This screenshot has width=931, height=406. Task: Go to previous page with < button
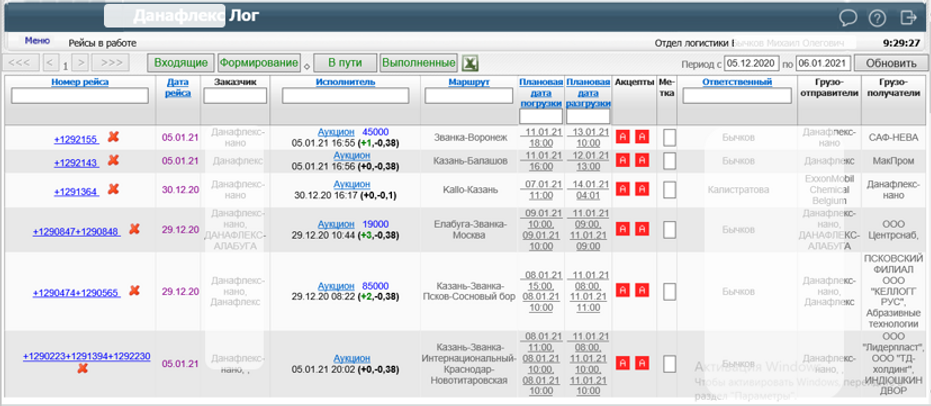pos(51,62)
